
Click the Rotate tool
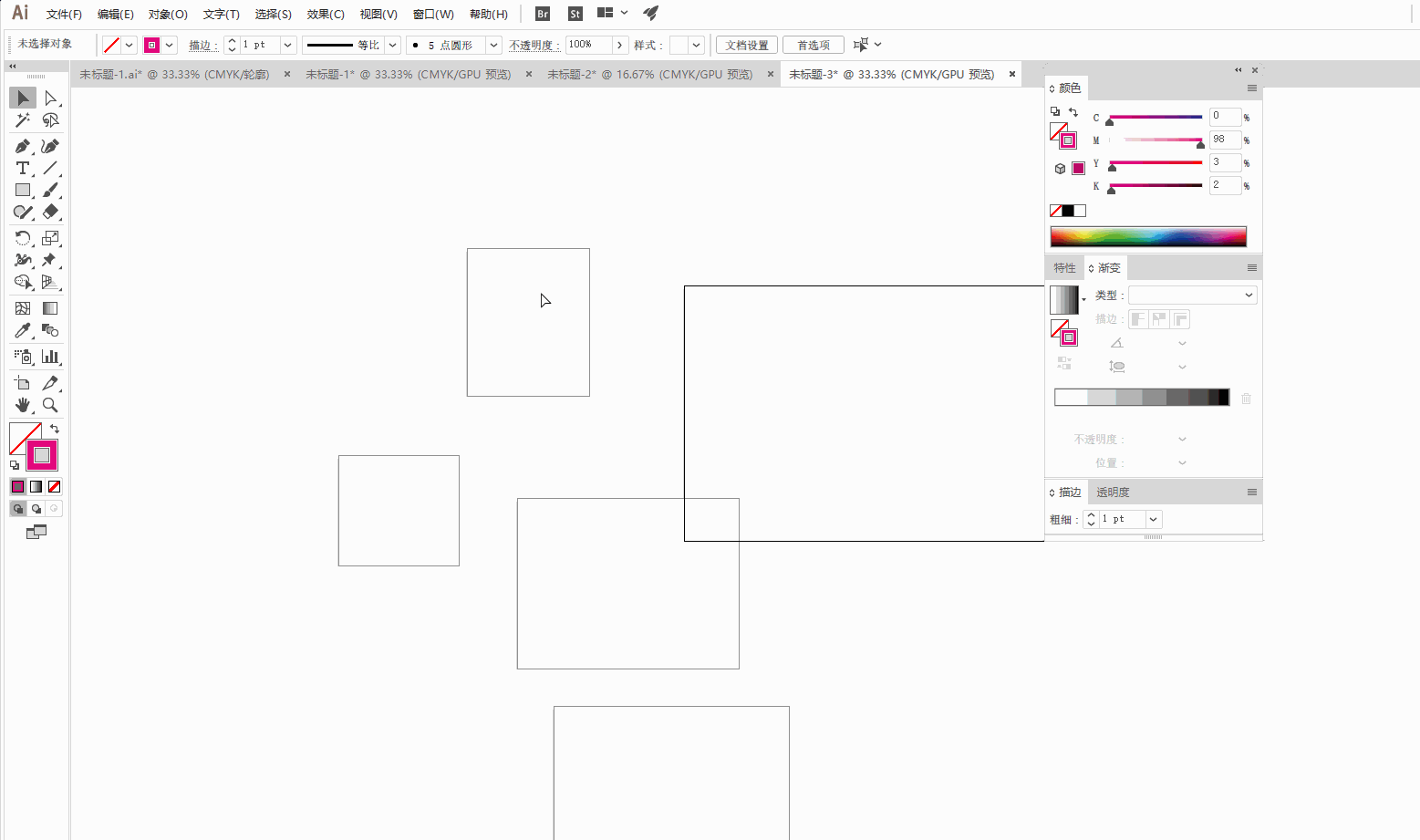click(x=22, y=238)
